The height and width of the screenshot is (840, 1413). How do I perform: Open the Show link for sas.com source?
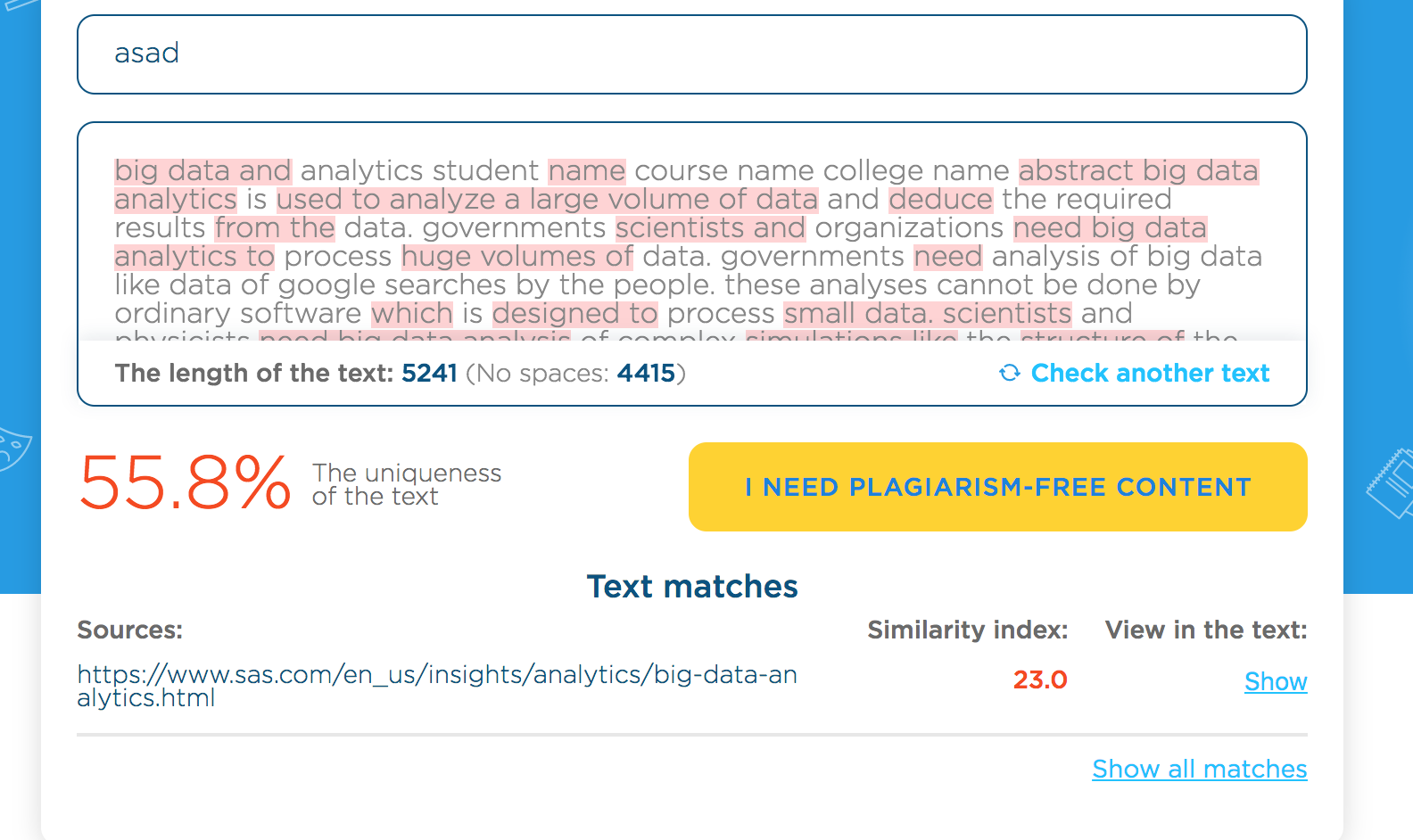click(1276, 681)
